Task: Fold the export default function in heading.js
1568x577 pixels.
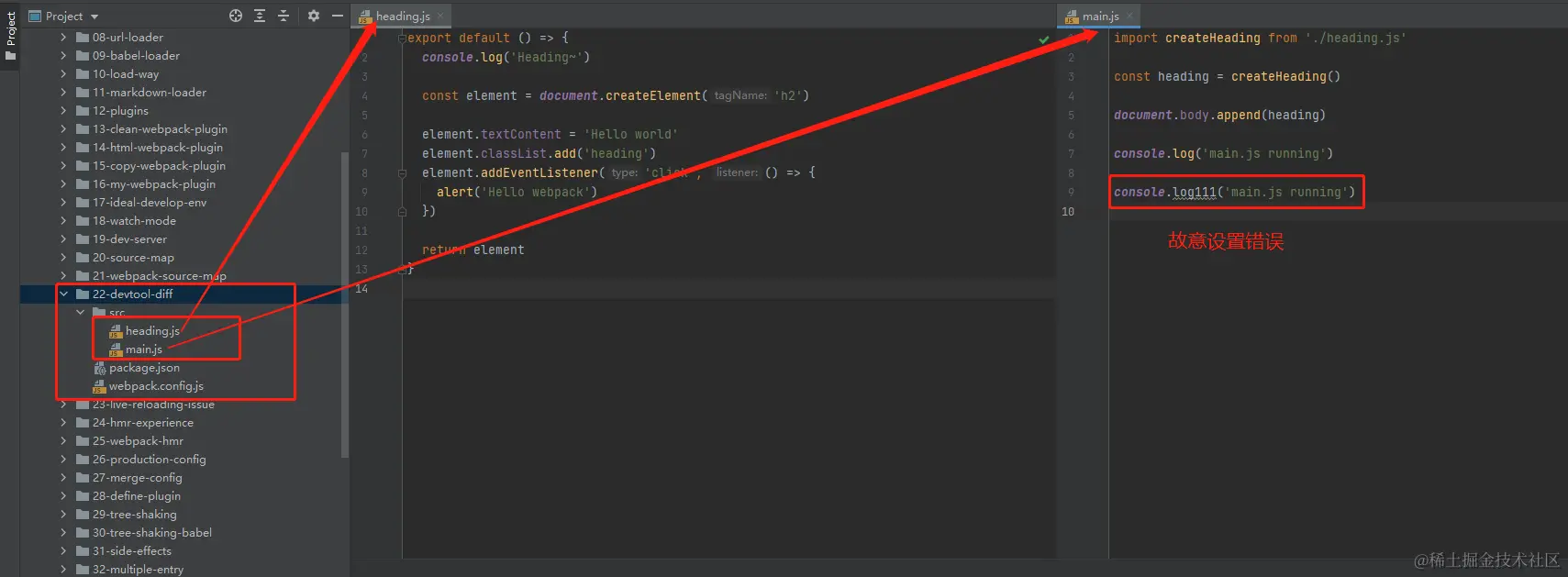Action: [x=402, y=39]
